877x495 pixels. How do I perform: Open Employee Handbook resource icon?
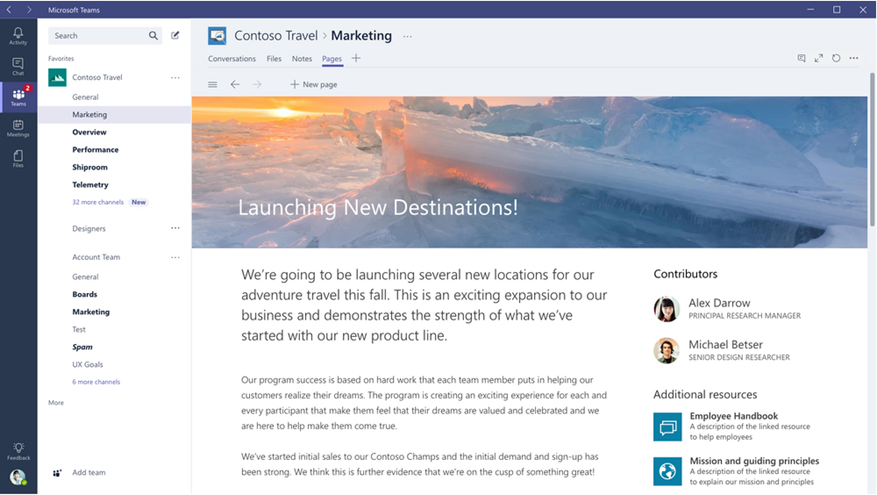pos(667,427)
